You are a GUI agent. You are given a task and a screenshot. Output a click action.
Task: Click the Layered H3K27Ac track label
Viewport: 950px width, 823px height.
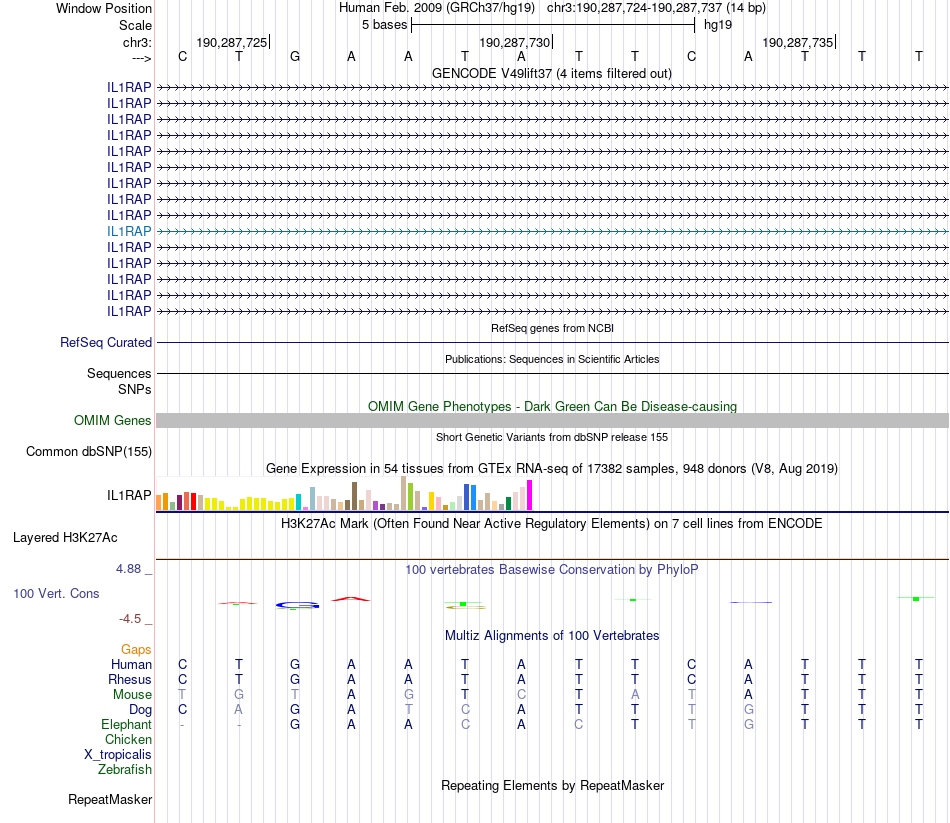click(x=65, y=538)
